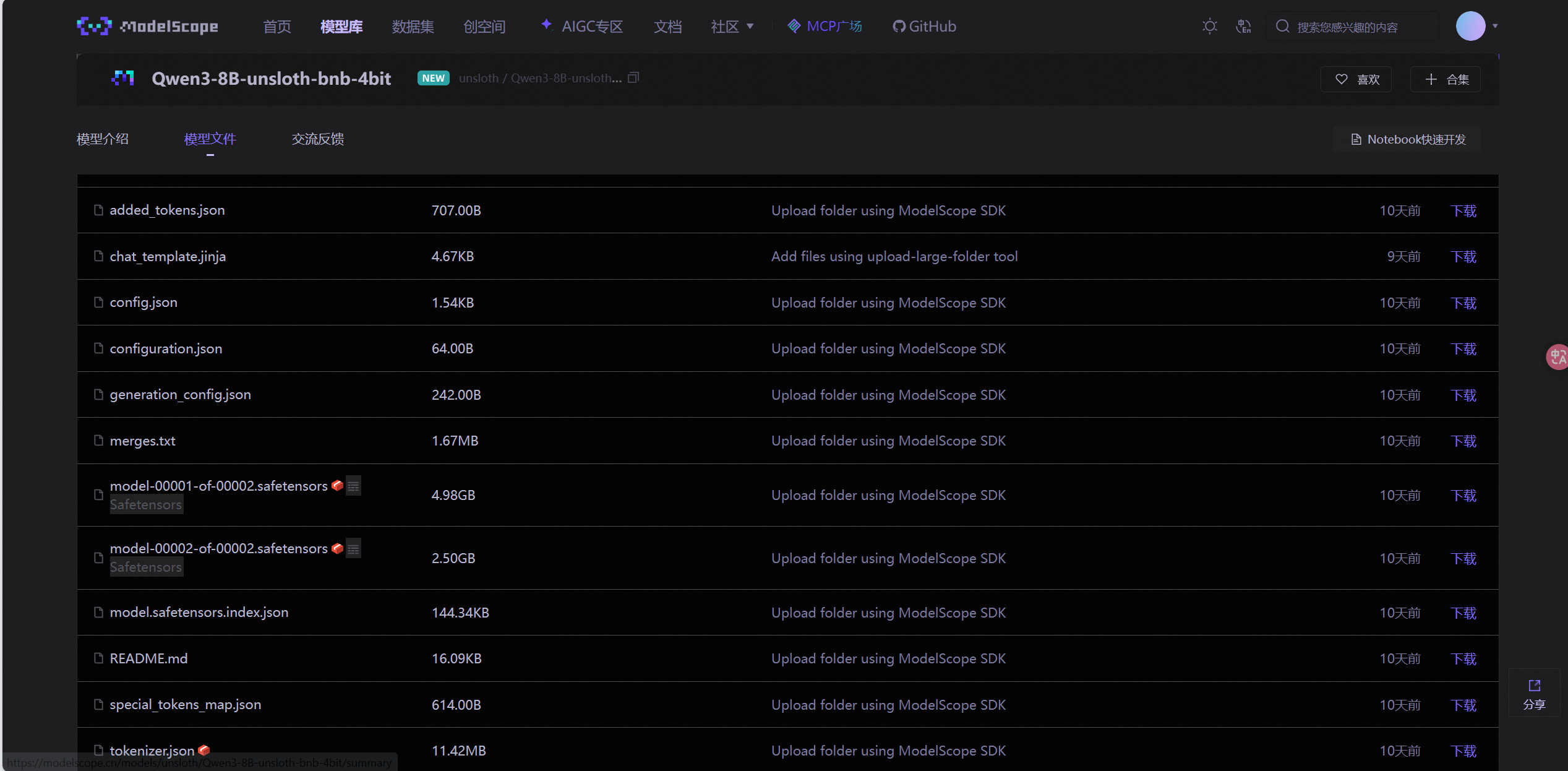
Task: Download config.json
Action: coord(1463,303)
